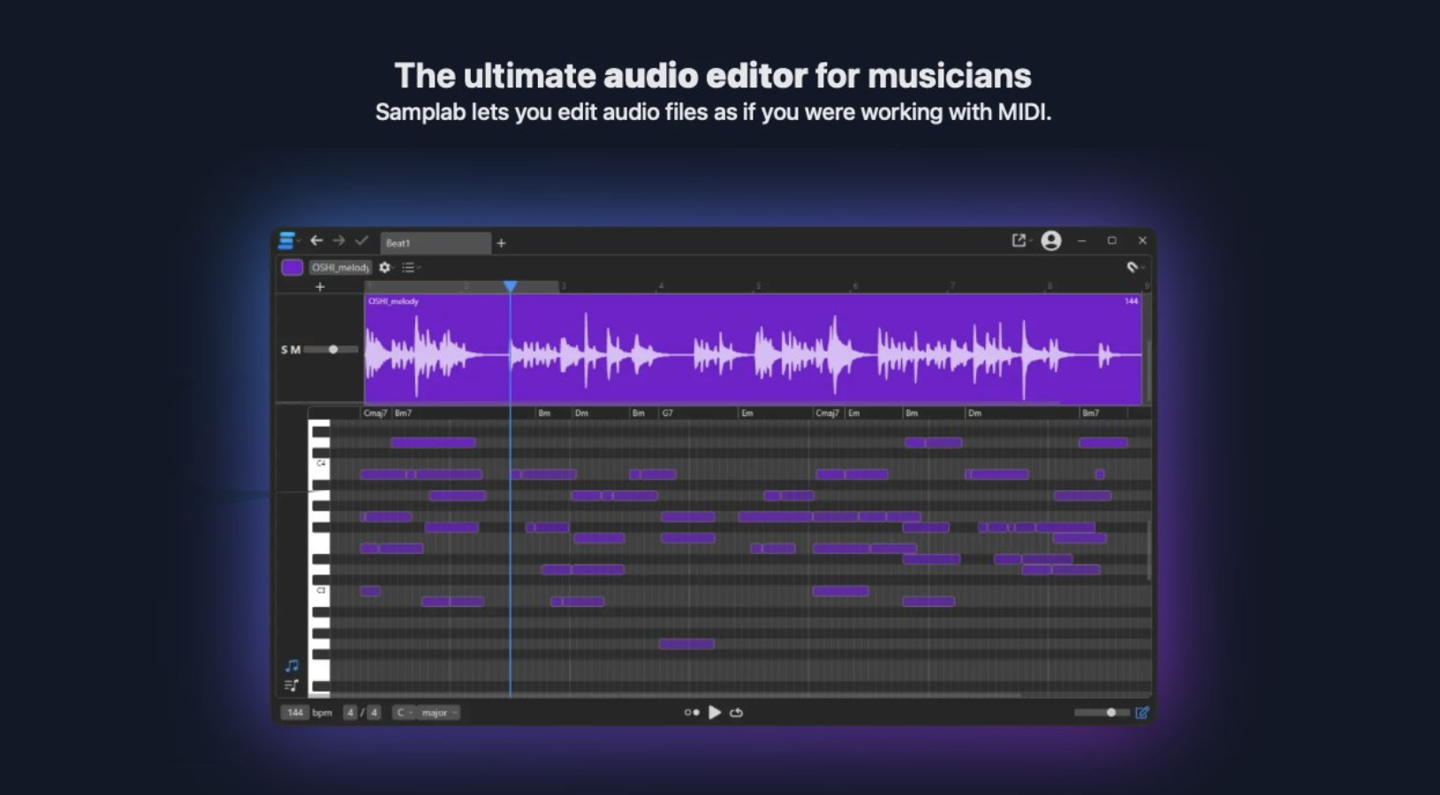Expand the track list options dropdown
This screenshot has height=795, width=1440.
tap(411, 268)
